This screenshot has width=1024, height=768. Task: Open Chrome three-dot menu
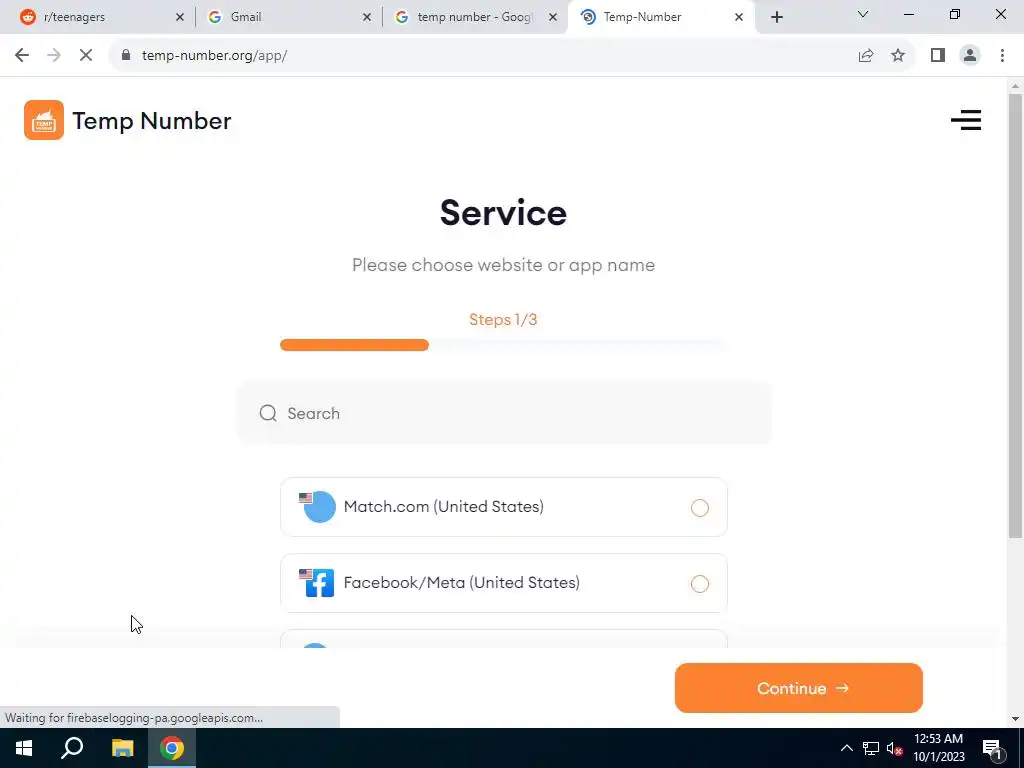point(1002,56)
